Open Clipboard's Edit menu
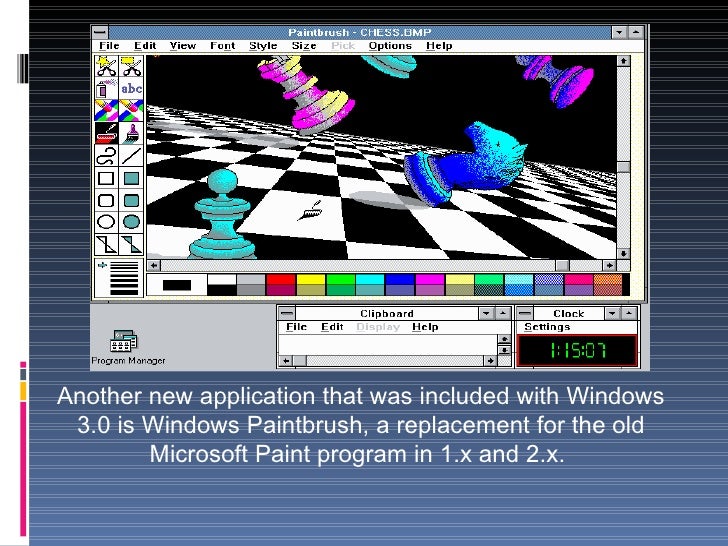The image size is (728, 546). 332,327
